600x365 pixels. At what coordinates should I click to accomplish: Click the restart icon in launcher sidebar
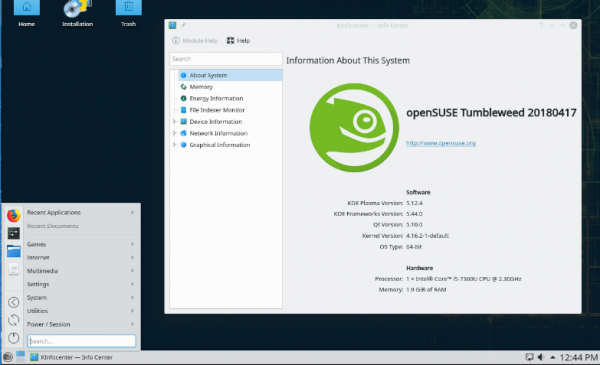coord(13,320)
